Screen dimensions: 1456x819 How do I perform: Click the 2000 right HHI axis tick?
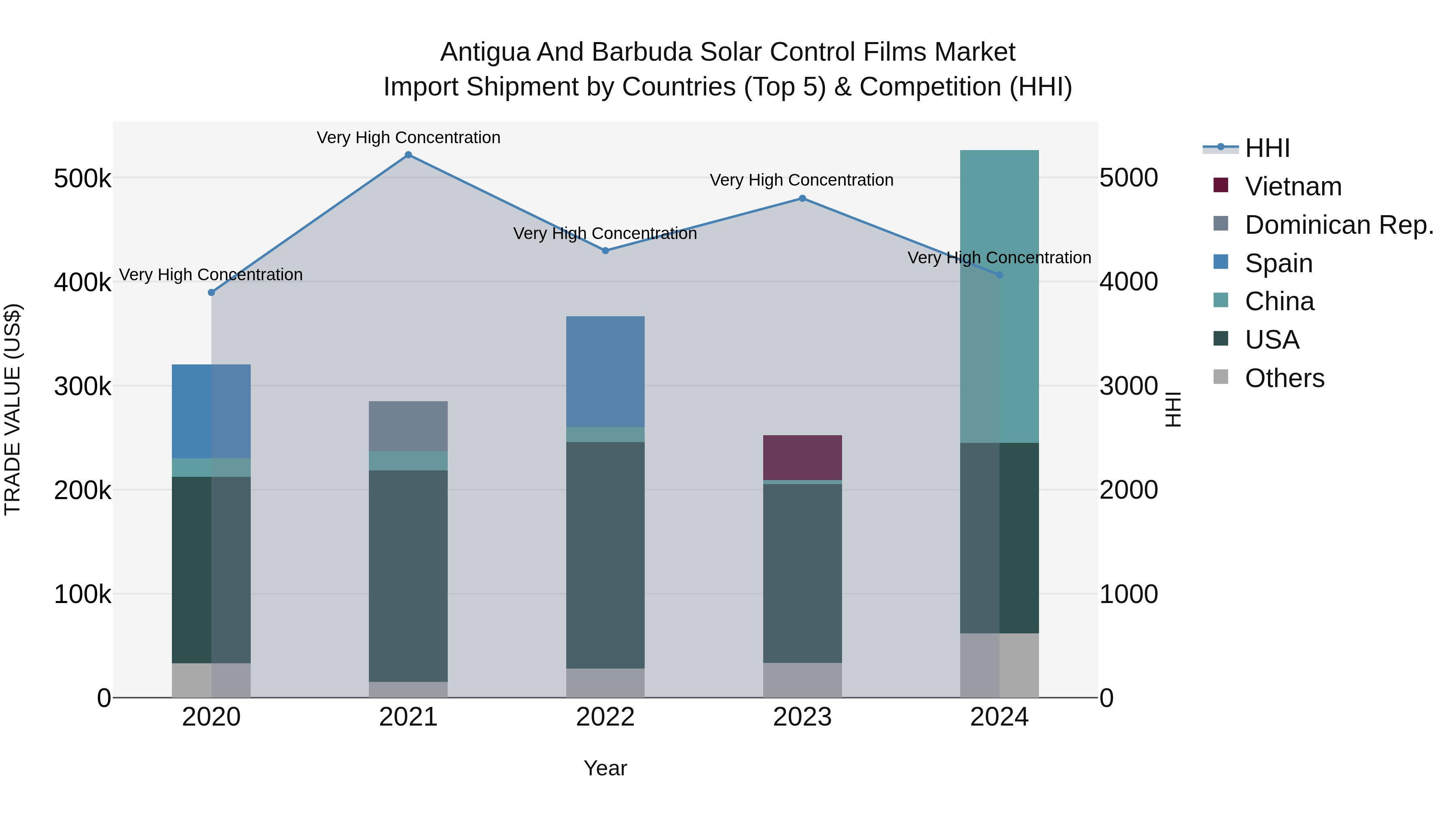[1129, 490]
